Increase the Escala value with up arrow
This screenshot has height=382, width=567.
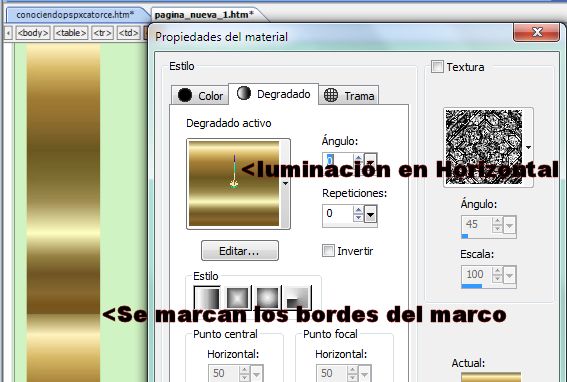tap(498, 271)
